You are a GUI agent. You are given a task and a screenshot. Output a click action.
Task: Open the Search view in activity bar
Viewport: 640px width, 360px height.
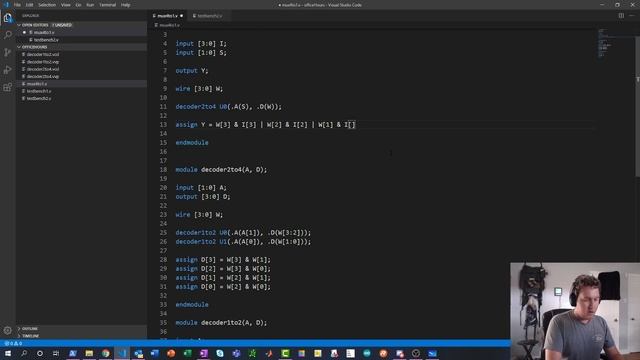[8, 35]
